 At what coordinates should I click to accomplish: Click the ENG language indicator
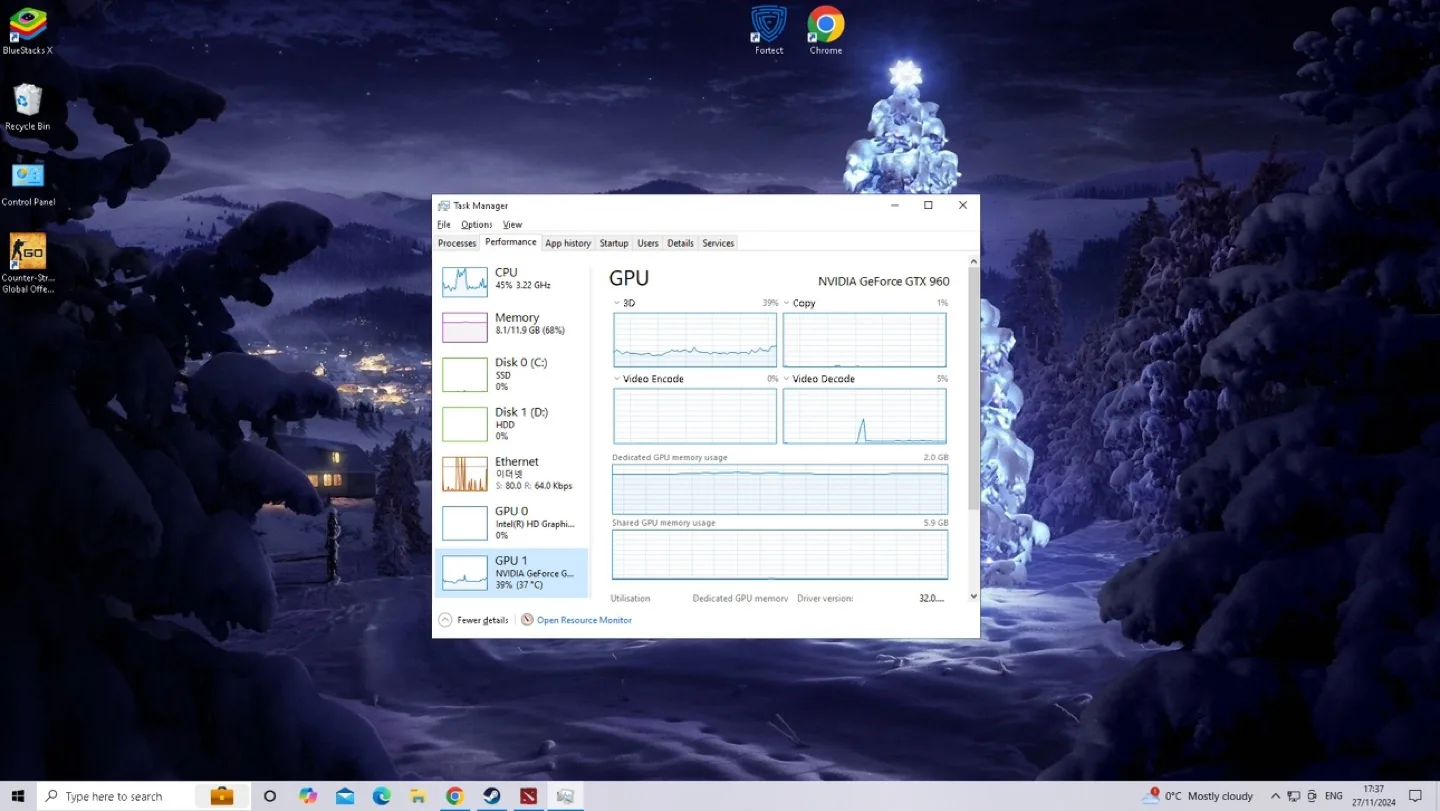pyautogui.click(x=1333, y=796)
